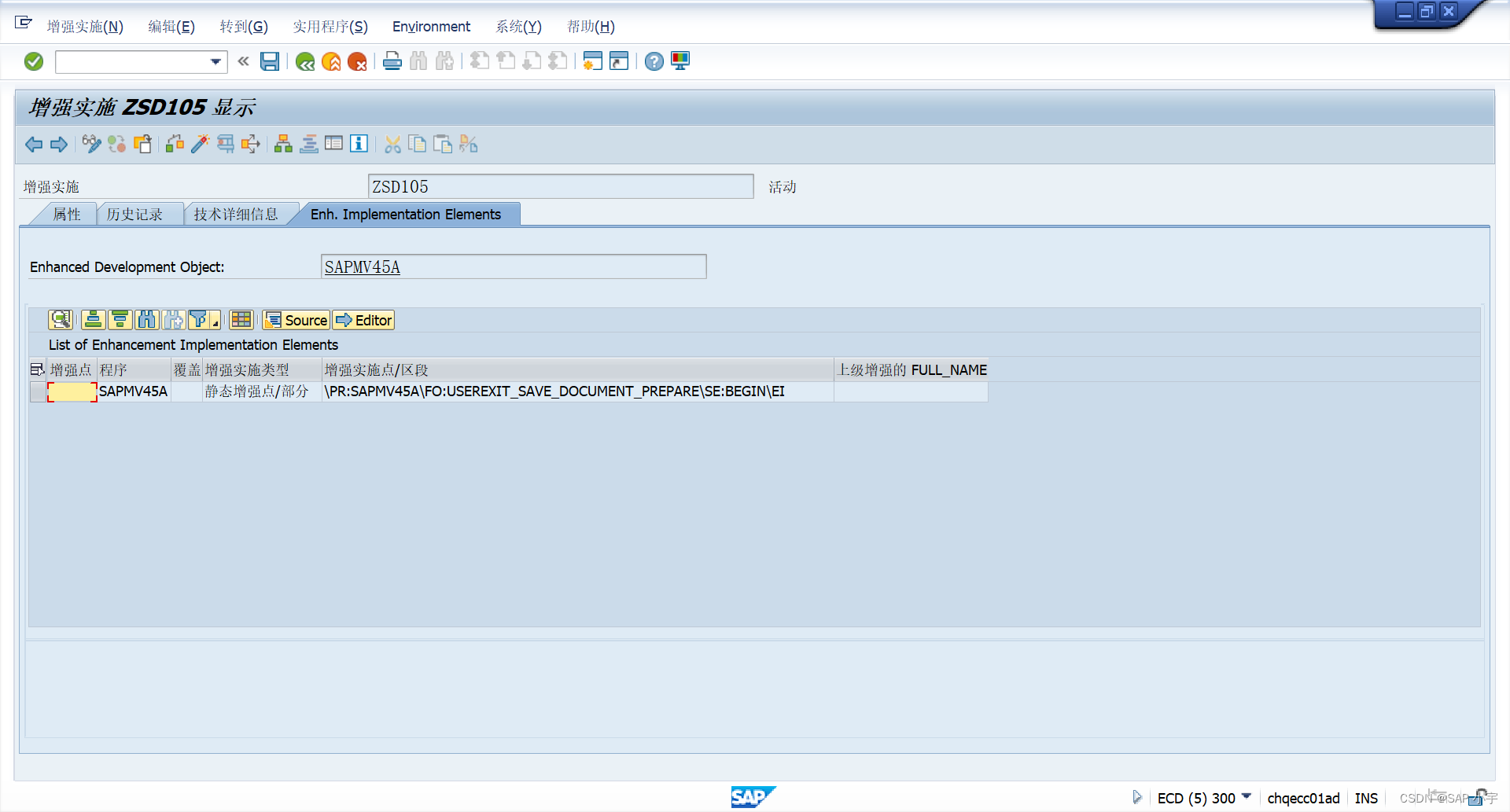Click the Active/Inactive switch icon
Image resolution: width=1510 pixels, height=812 pixels.
click(116, 144)
